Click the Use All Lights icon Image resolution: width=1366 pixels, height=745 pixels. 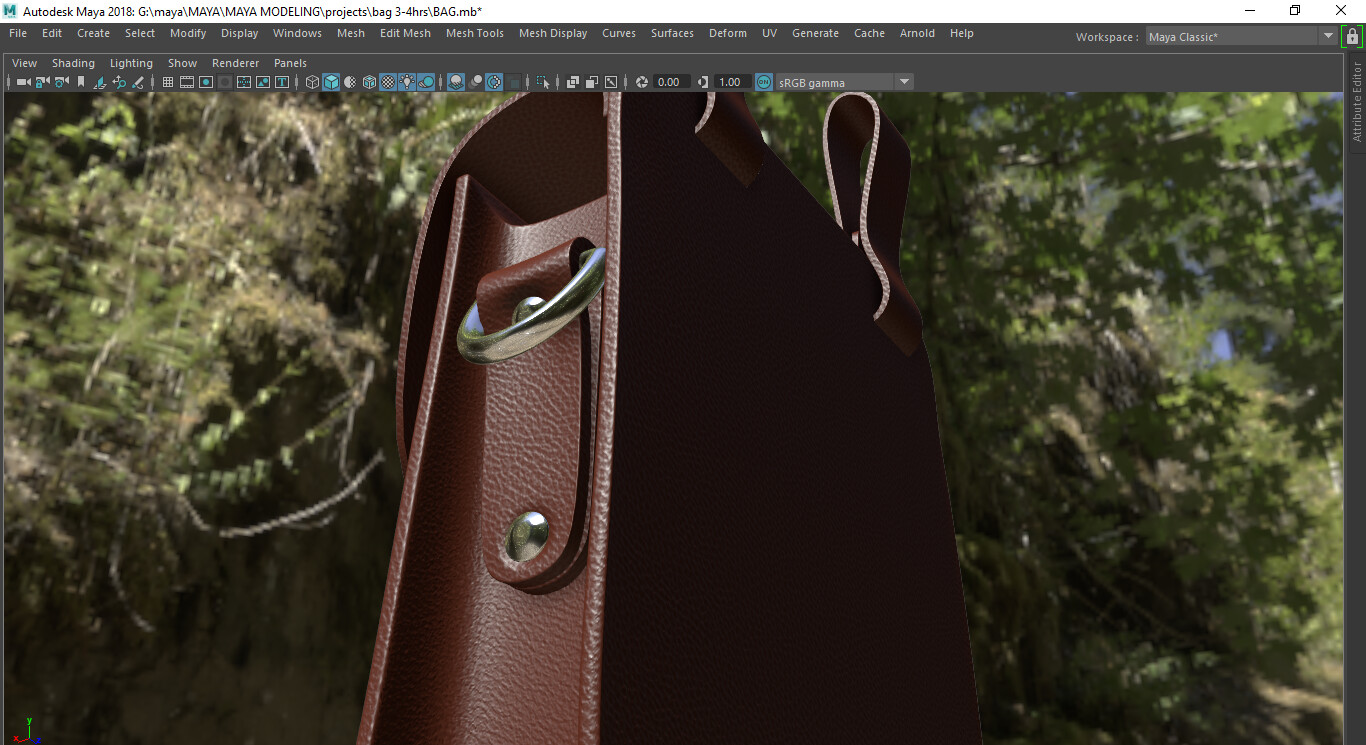pos(406,82)
